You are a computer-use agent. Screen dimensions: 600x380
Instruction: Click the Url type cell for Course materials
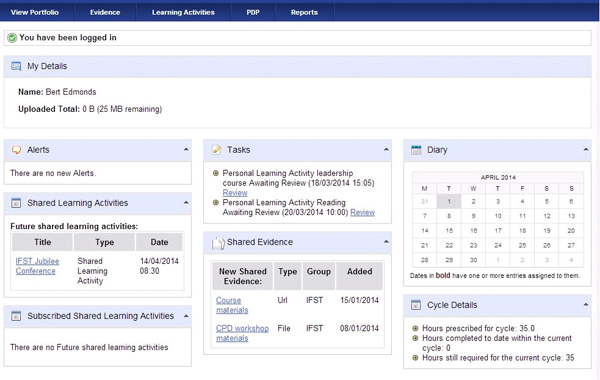click(282, 300)
